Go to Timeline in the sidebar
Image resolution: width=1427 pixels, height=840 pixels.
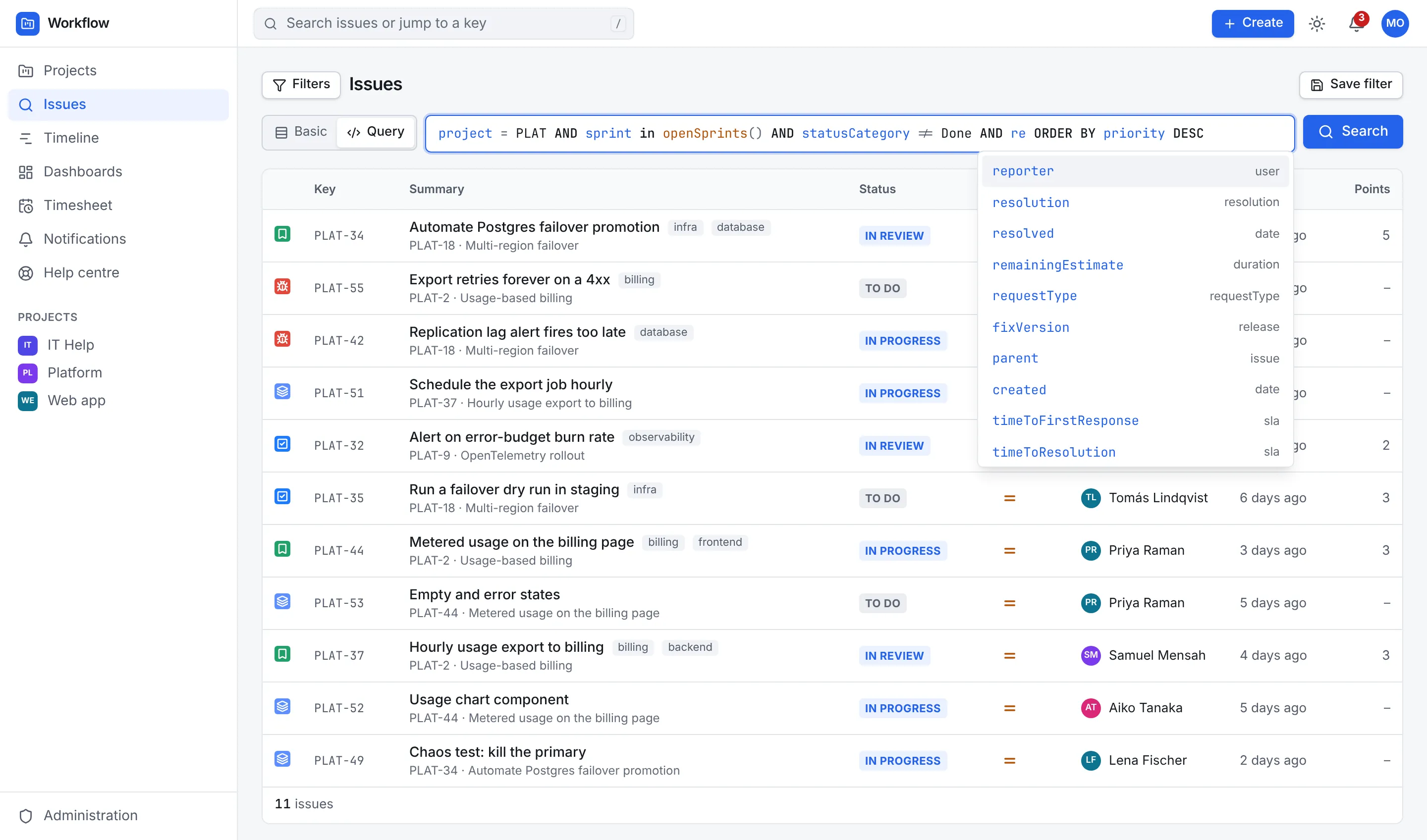tap(118, 138)
